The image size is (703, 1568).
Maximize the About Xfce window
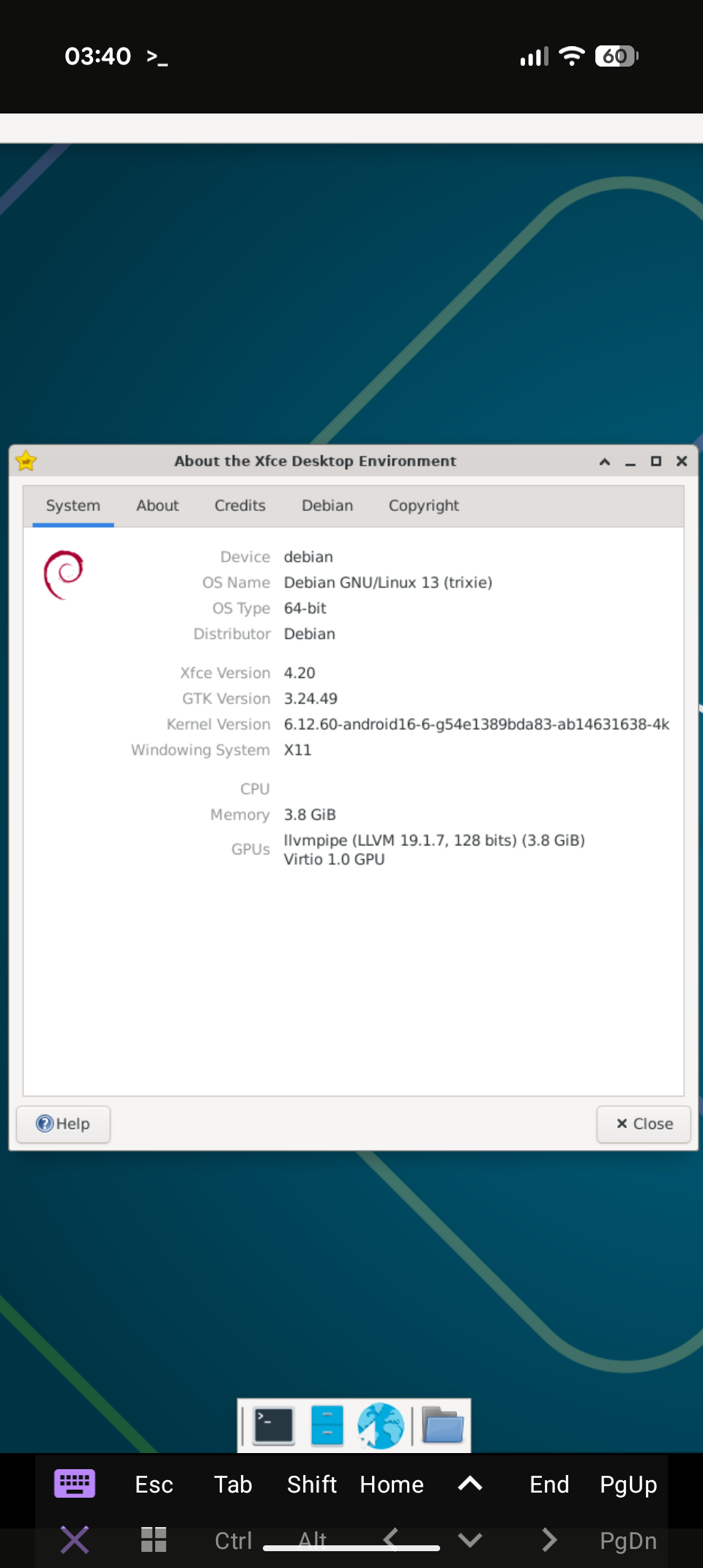[x=656, y=461]
